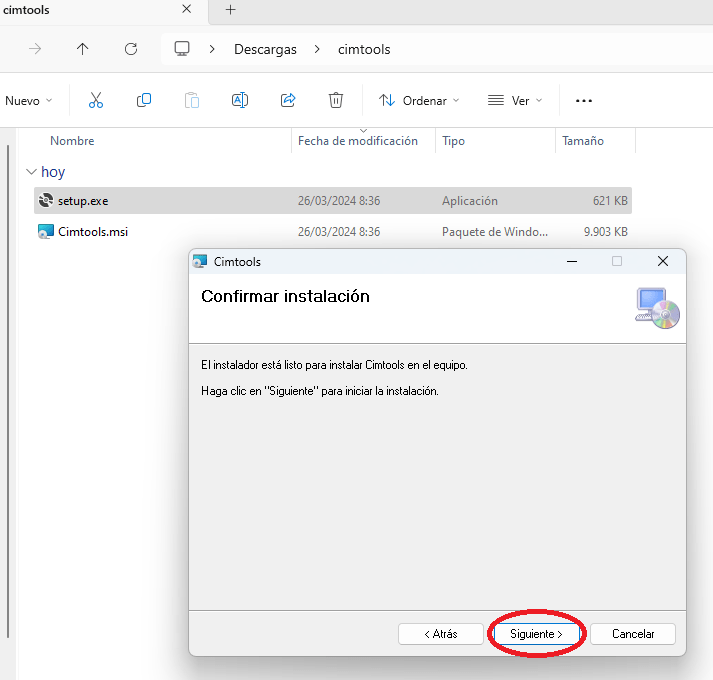The height and width of the screenshot is (680, 713).
Task: Click the 621 KB size cell
Action: 610,201
